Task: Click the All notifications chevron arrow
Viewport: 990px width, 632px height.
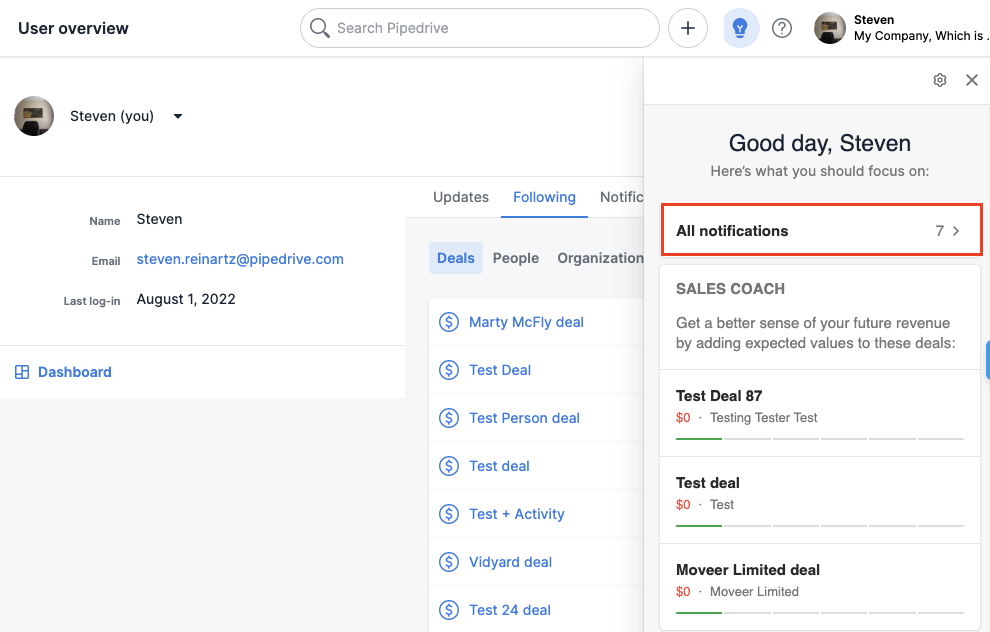Action: [x=956, y=231]
